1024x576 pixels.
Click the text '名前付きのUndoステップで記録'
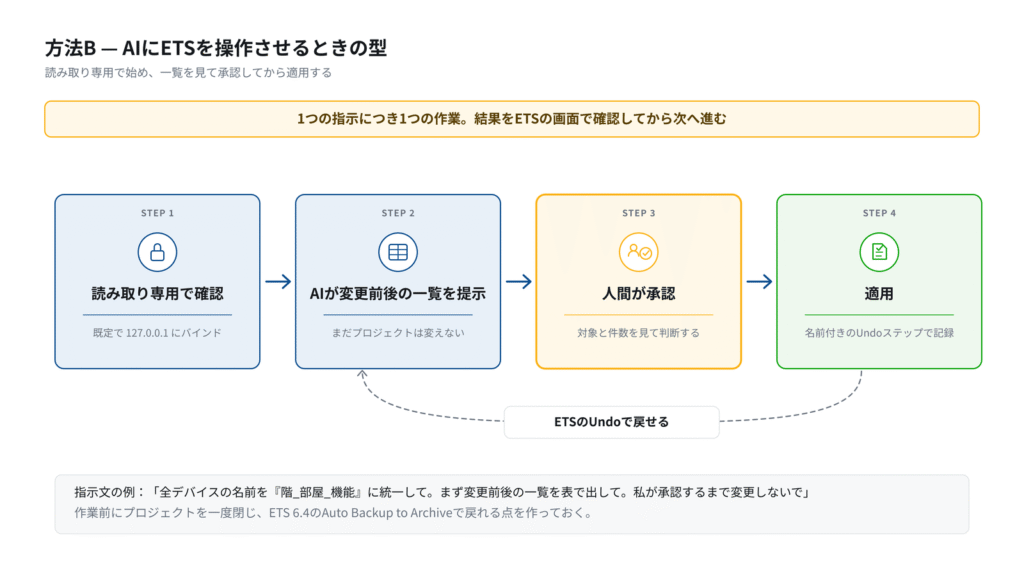click(879, 332)
